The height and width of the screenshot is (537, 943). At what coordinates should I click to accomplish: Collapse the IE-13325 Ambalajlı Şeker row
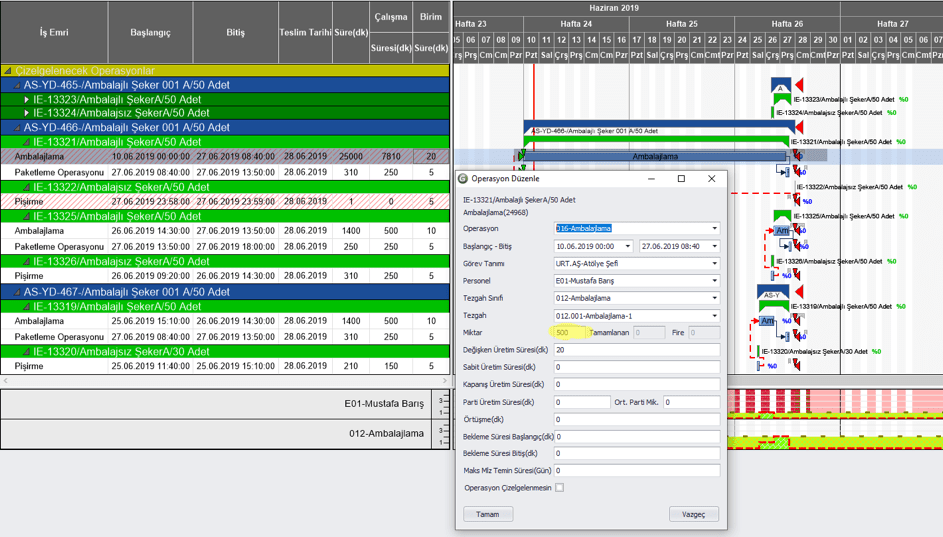[26, 216]
